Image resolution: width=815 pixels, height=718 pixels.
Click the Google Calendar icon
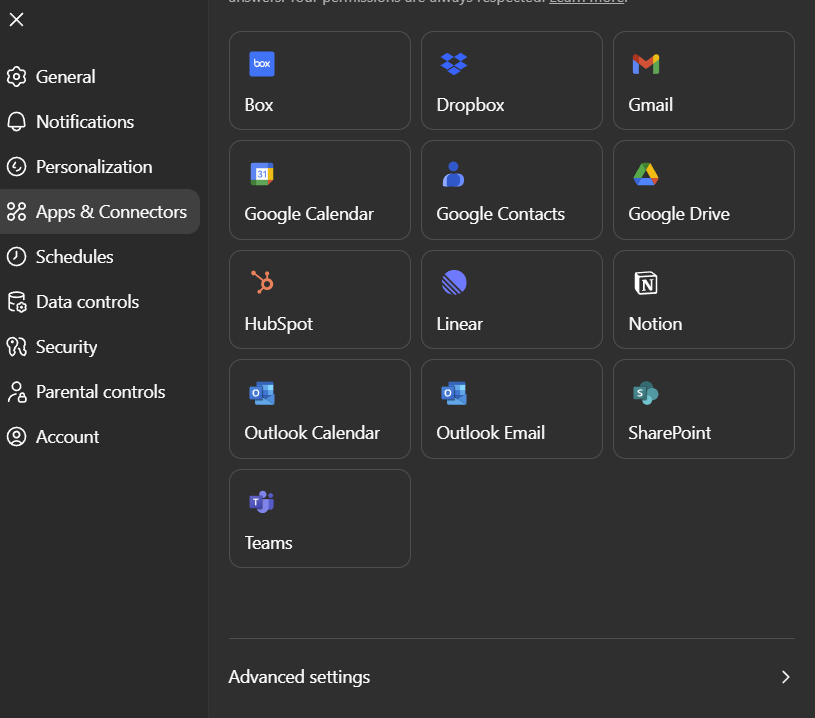click(262, 174)
